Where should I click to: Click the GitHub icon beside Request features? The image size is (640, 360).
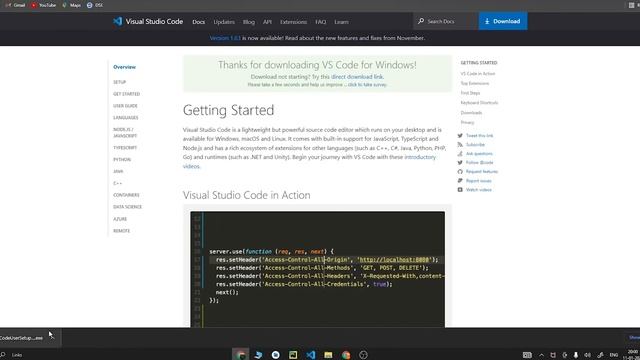point(460,171)
